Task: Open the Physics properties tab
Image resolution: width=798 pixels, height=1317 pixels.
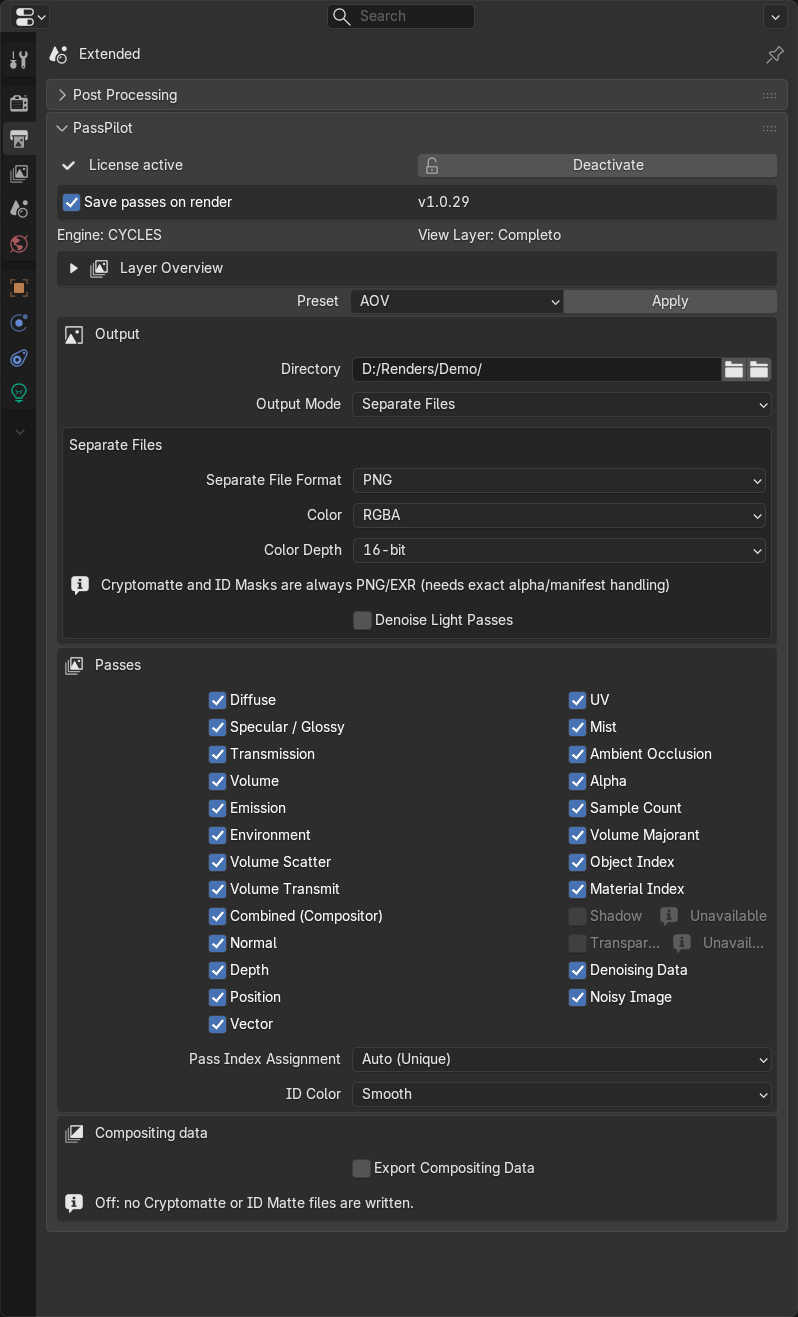Action: click(x=18, y=323)
